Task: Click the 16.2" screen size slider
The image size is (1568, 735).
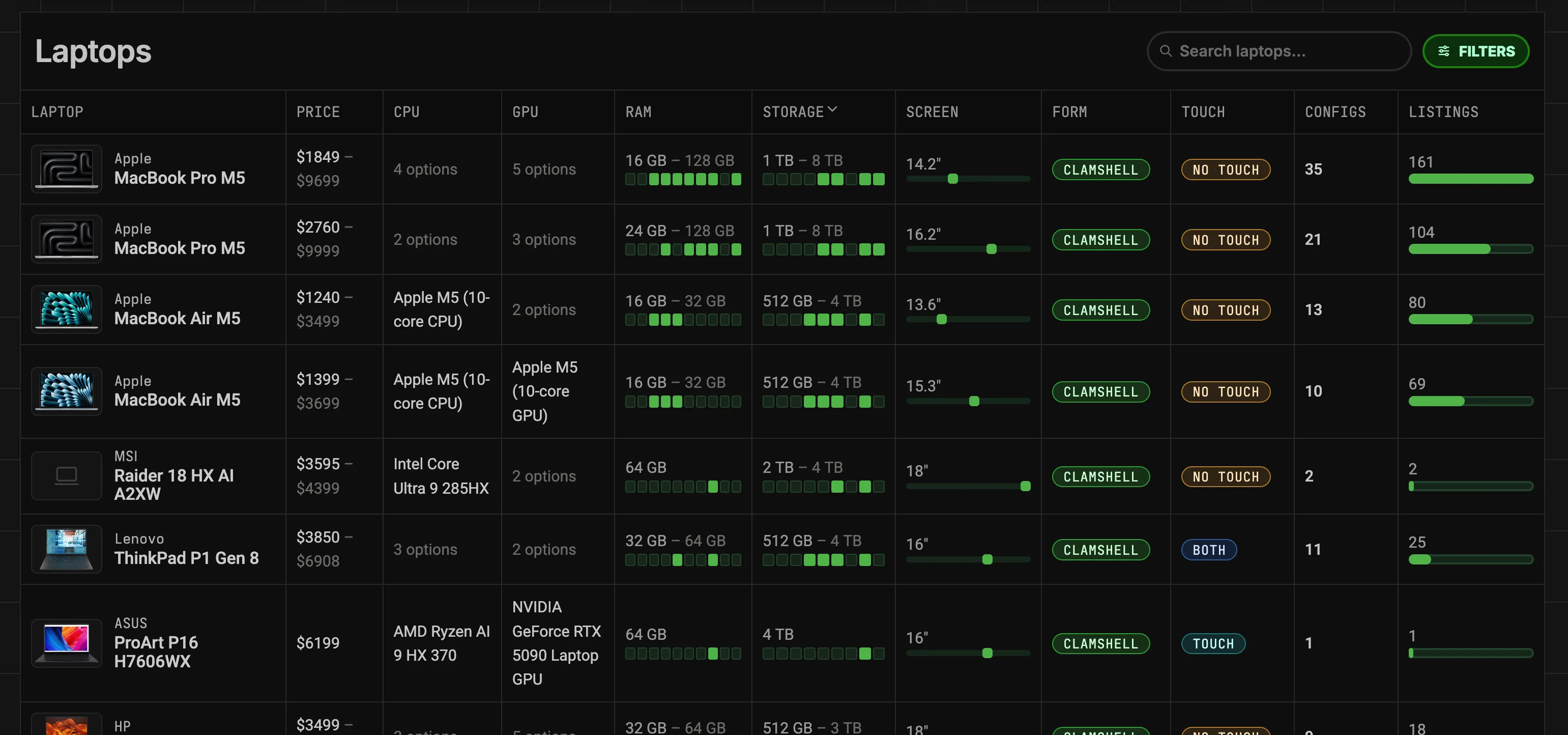Action: pyautogui.click(x=968, y=249)
